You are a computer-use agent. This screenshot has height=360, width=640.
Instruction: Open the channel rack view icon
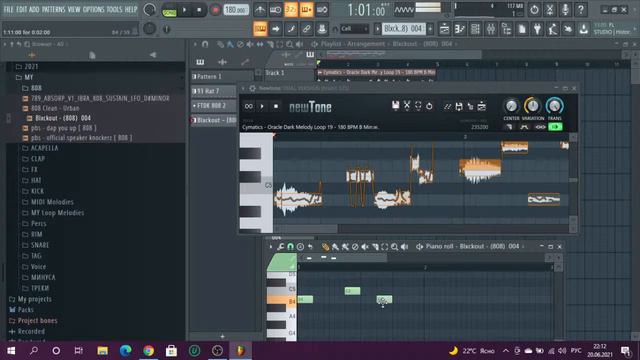(475, 29)
